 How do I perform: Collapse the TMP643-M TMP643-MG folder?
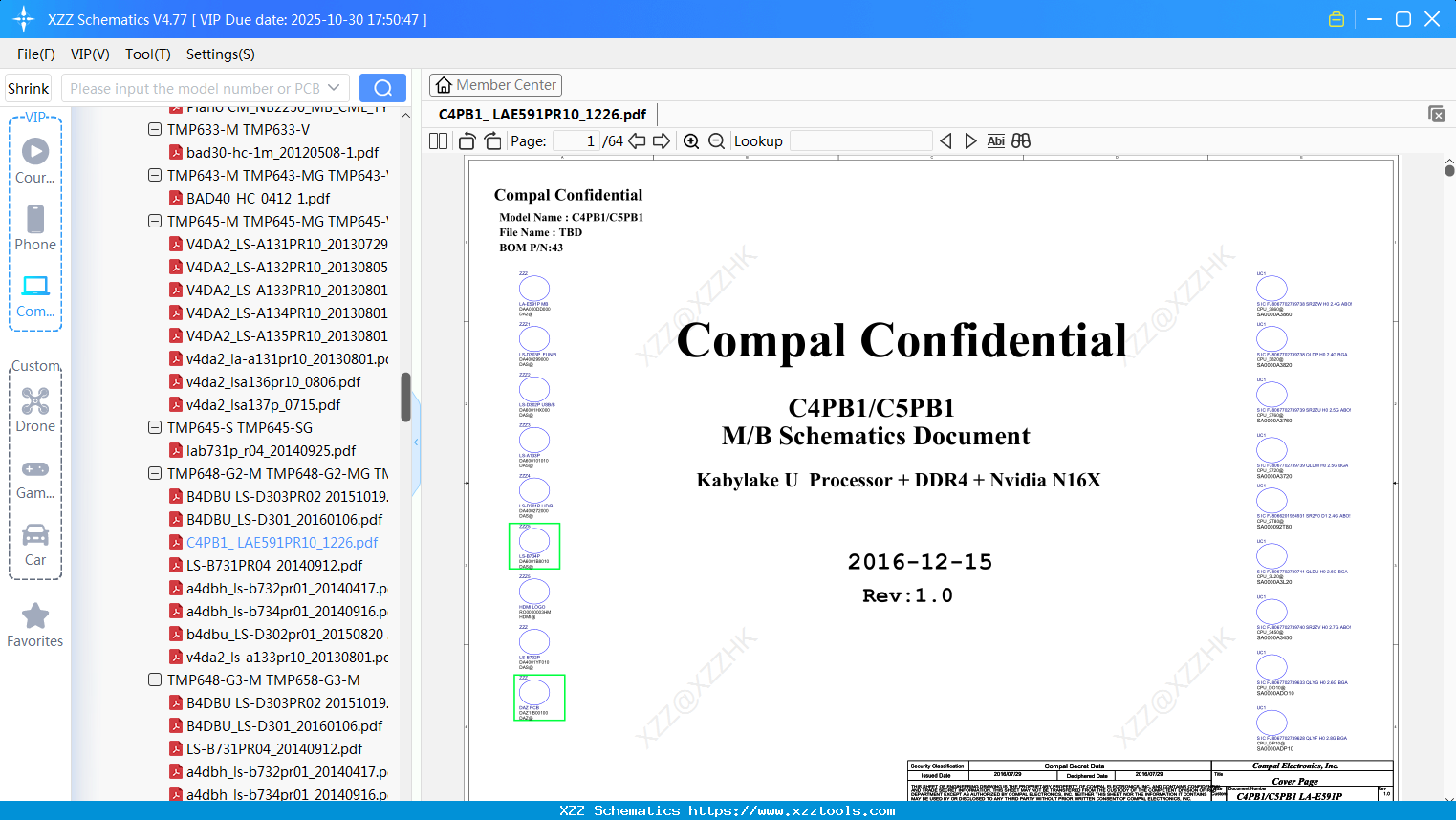[x=155, y=175]
